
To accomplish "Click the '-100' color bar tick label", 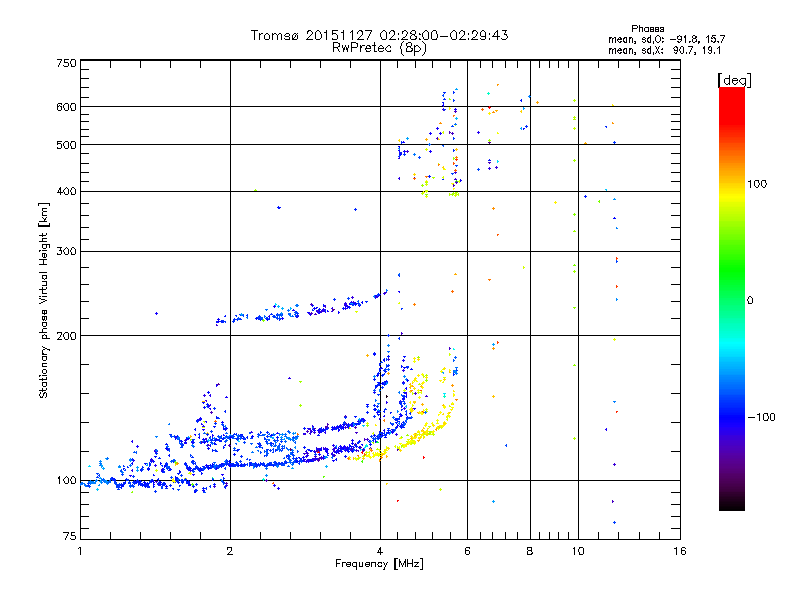I will [761, 417].
